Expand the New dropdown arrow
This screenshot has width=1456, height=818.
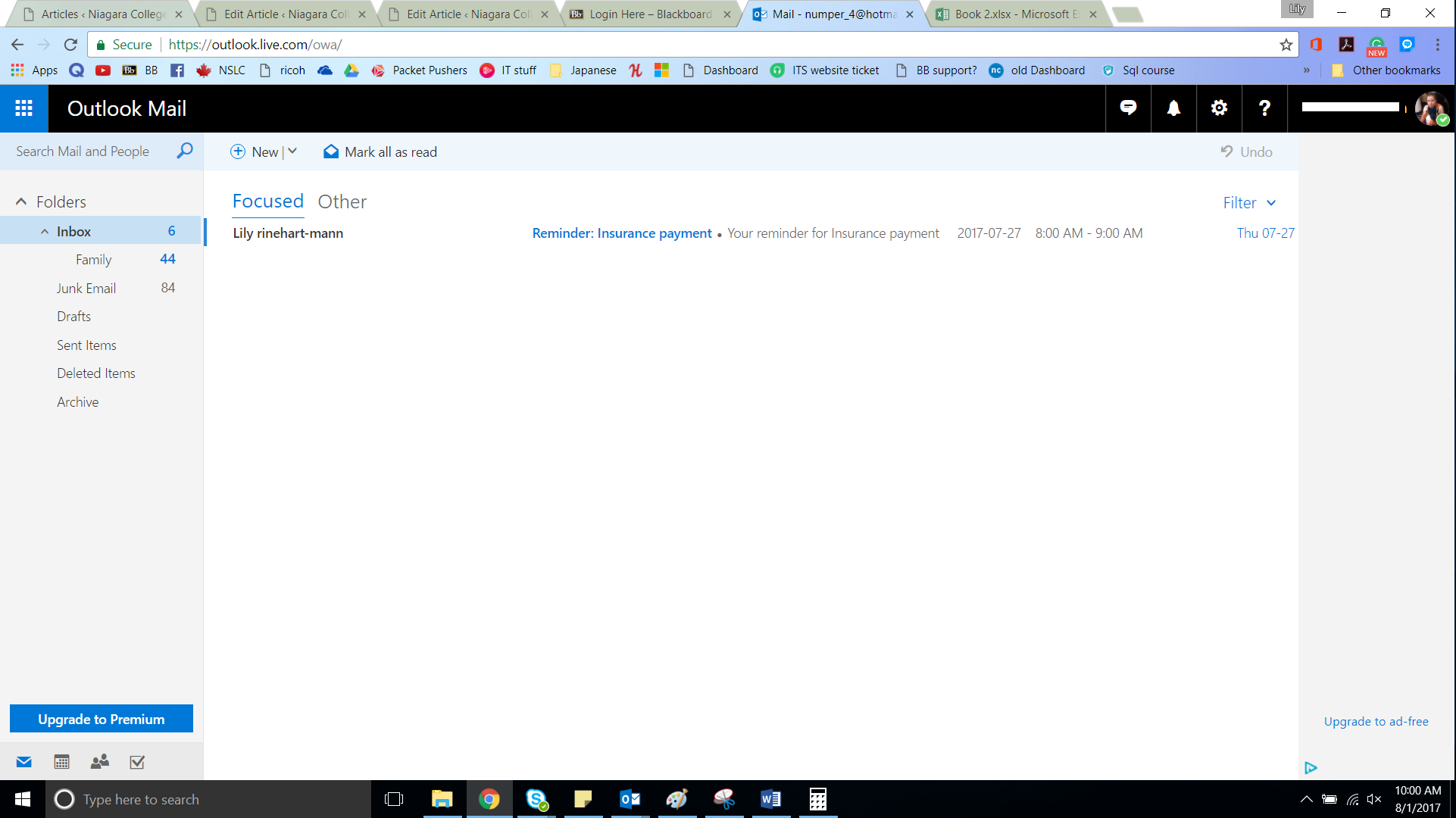(x=292, y=151)
